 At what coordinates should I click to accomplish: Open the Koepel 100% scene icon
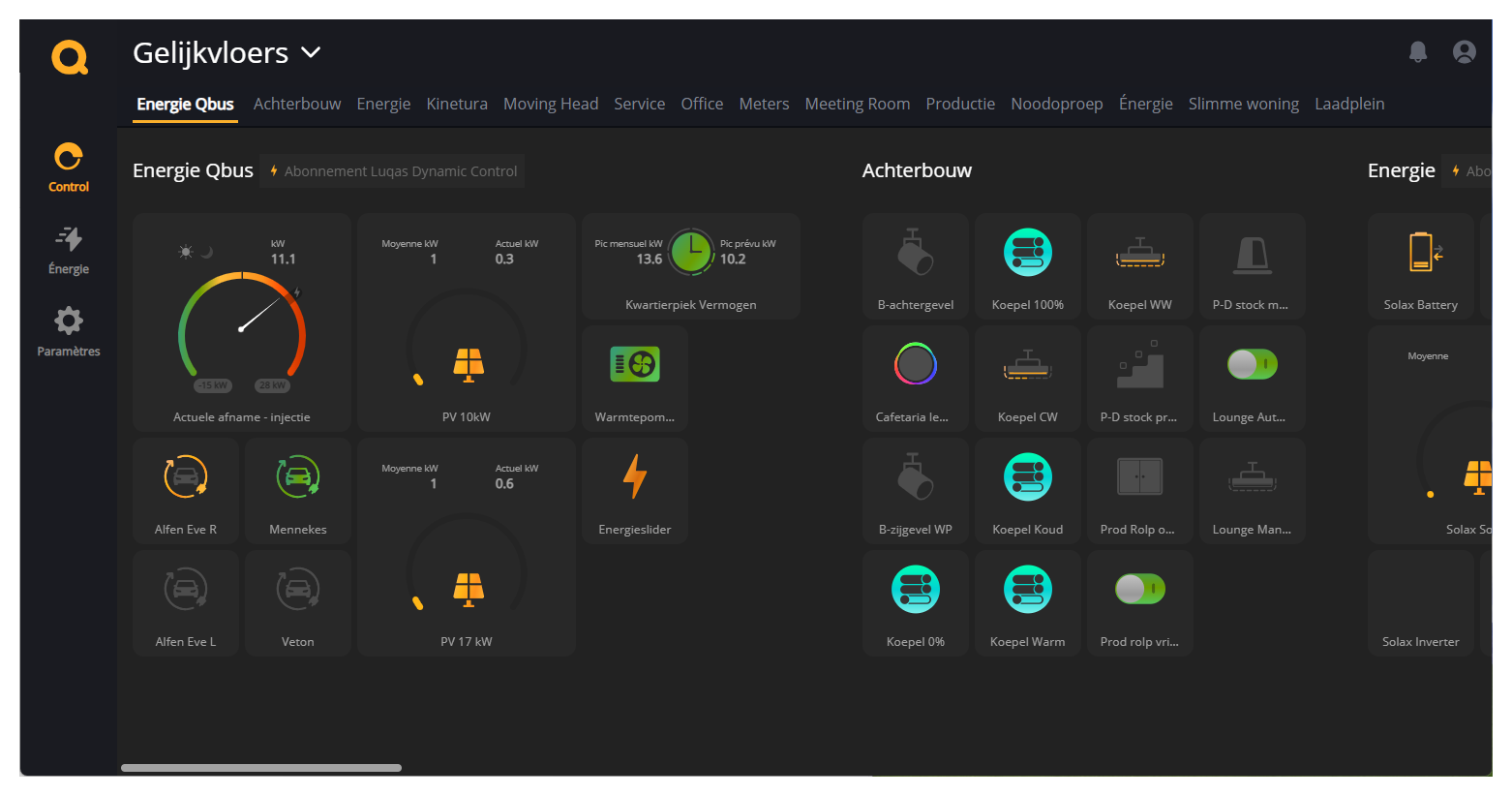click(x=1027, y=253)
